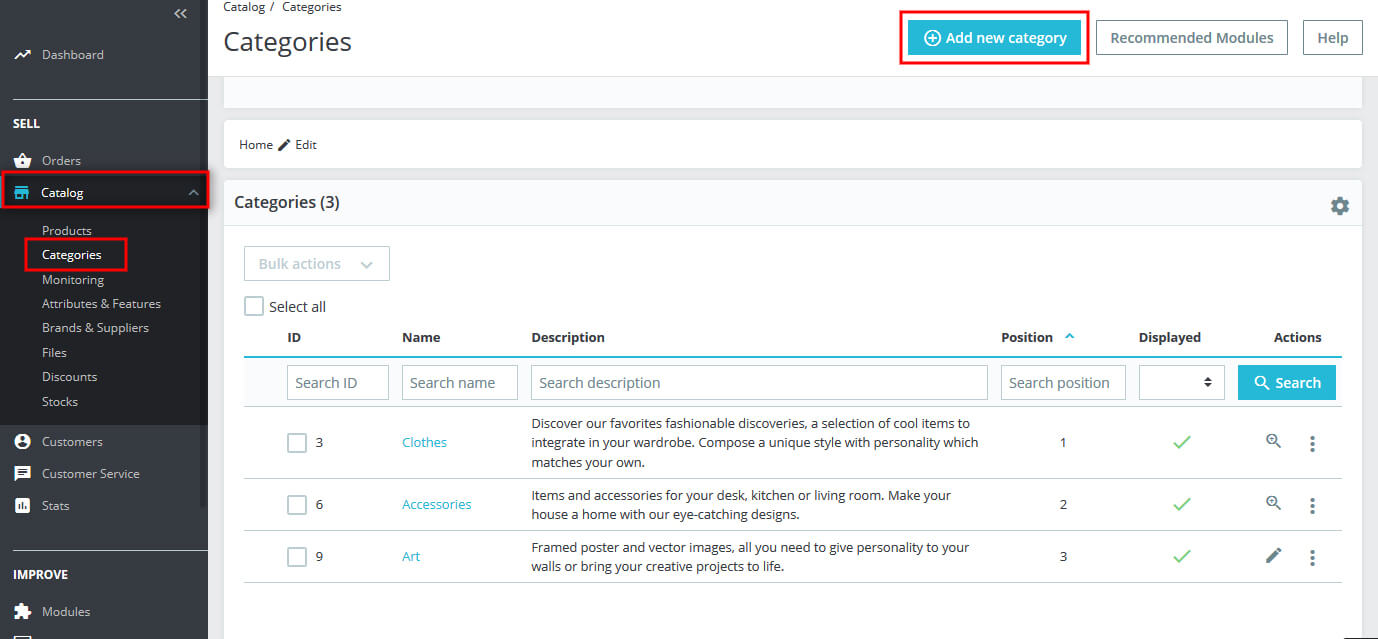The height and width of the screenshot is (639, 1378).
Task: Open the Accessories category link
Action: point(436,505)
